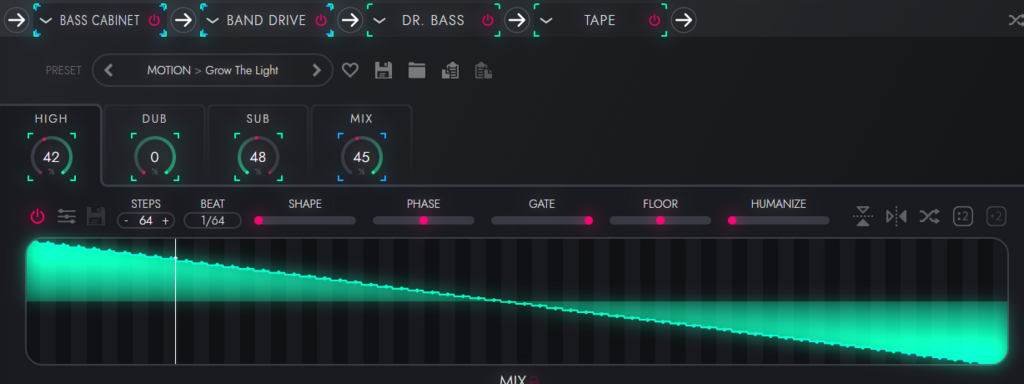
Task: Increase steps with plus button
Action: coord(165,221)
